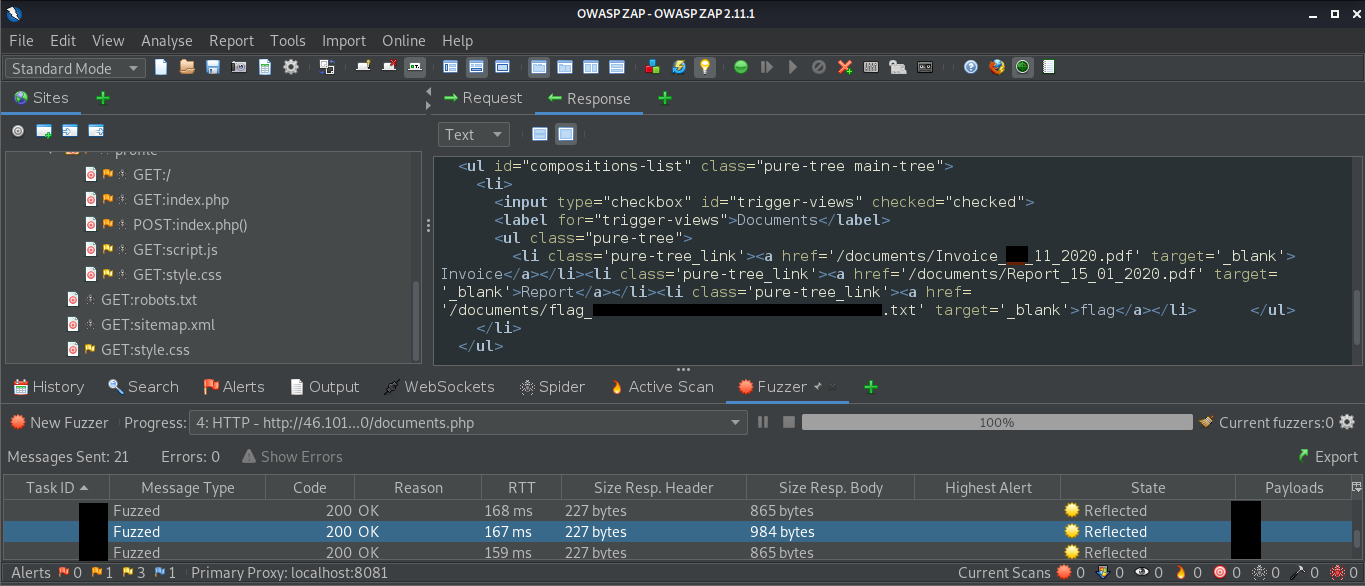Click the green radar icon in toolbar
The image size is (1365, 586).
(x=1022, y=67)
